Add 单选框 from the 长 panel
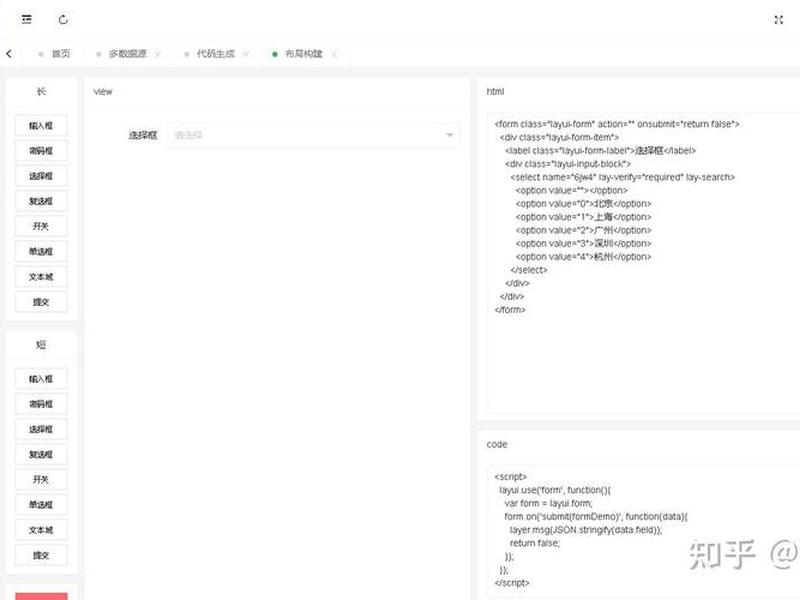This screenshot has height=600, width=800. pos(41,252)
